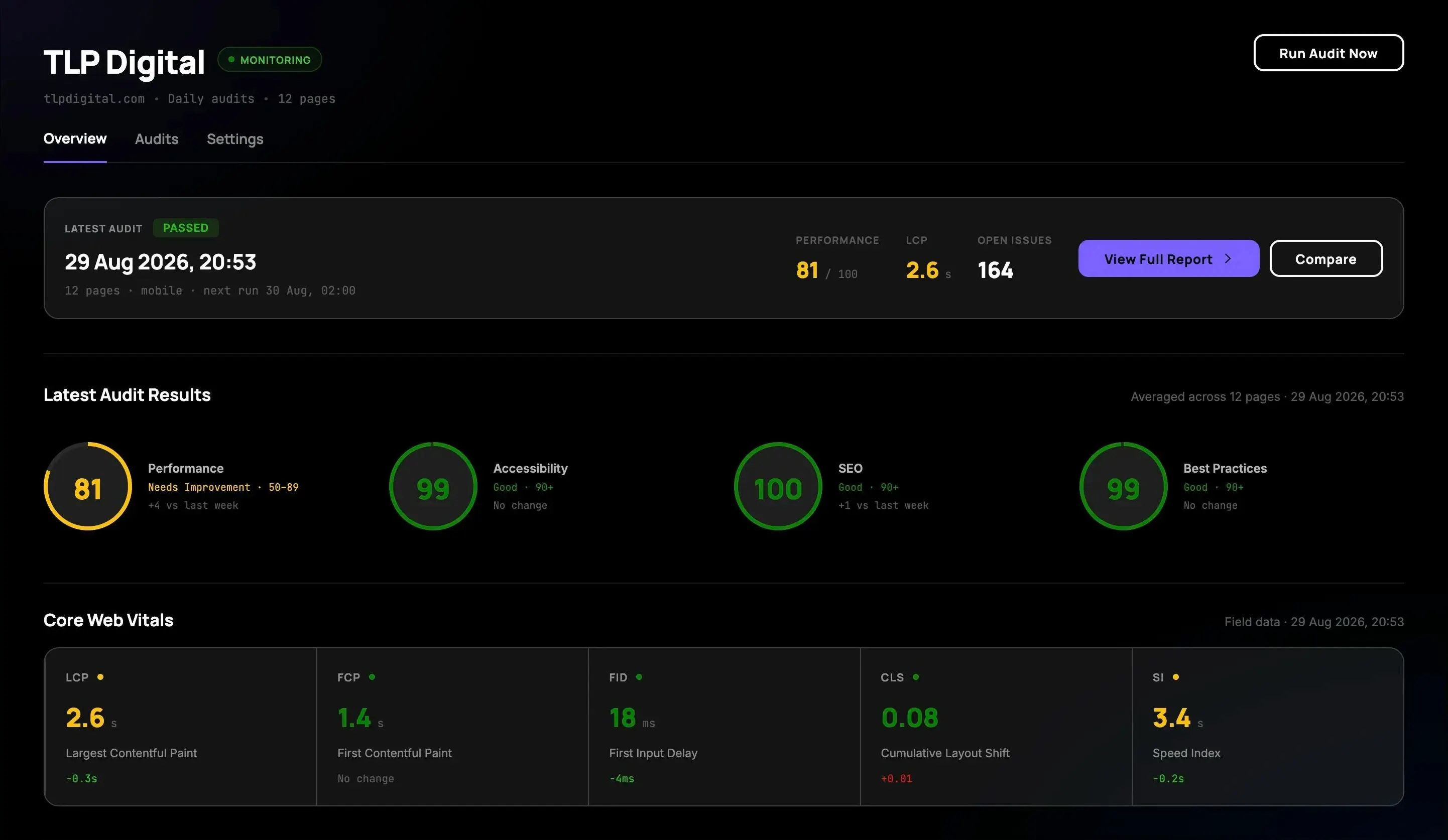This screenshot has height=840, width=1448.
Task: Click '+1 vs last week' SEO text
Action: click(883, 505)
